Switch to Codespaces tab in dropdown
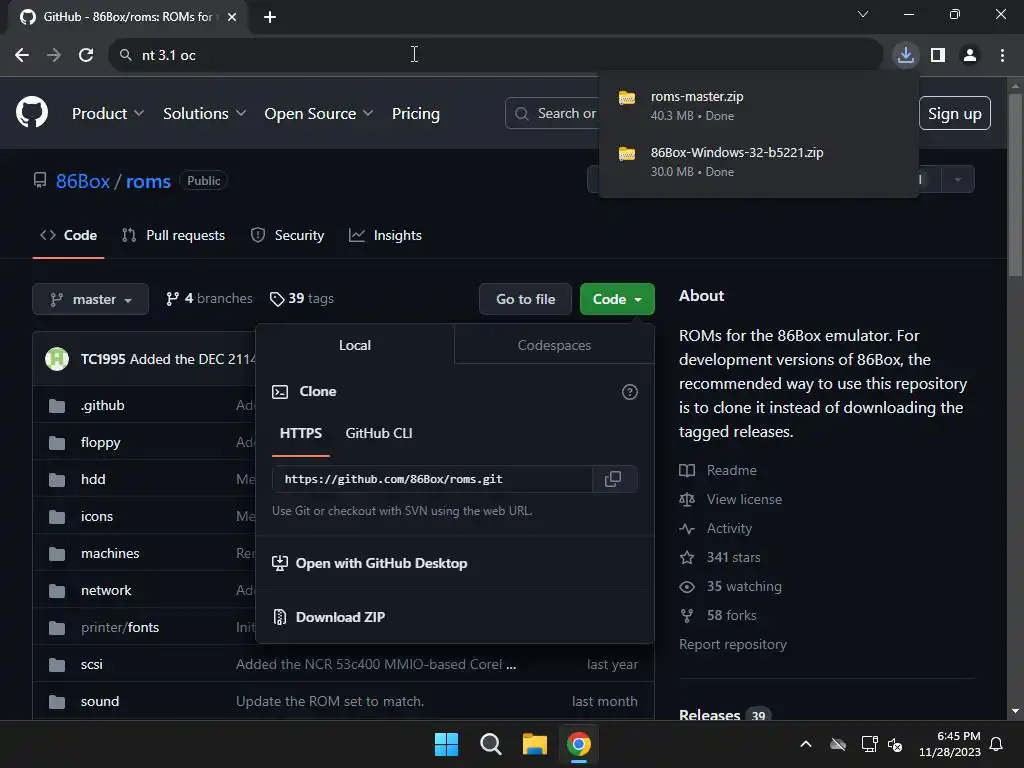 [x=554, y=345]
